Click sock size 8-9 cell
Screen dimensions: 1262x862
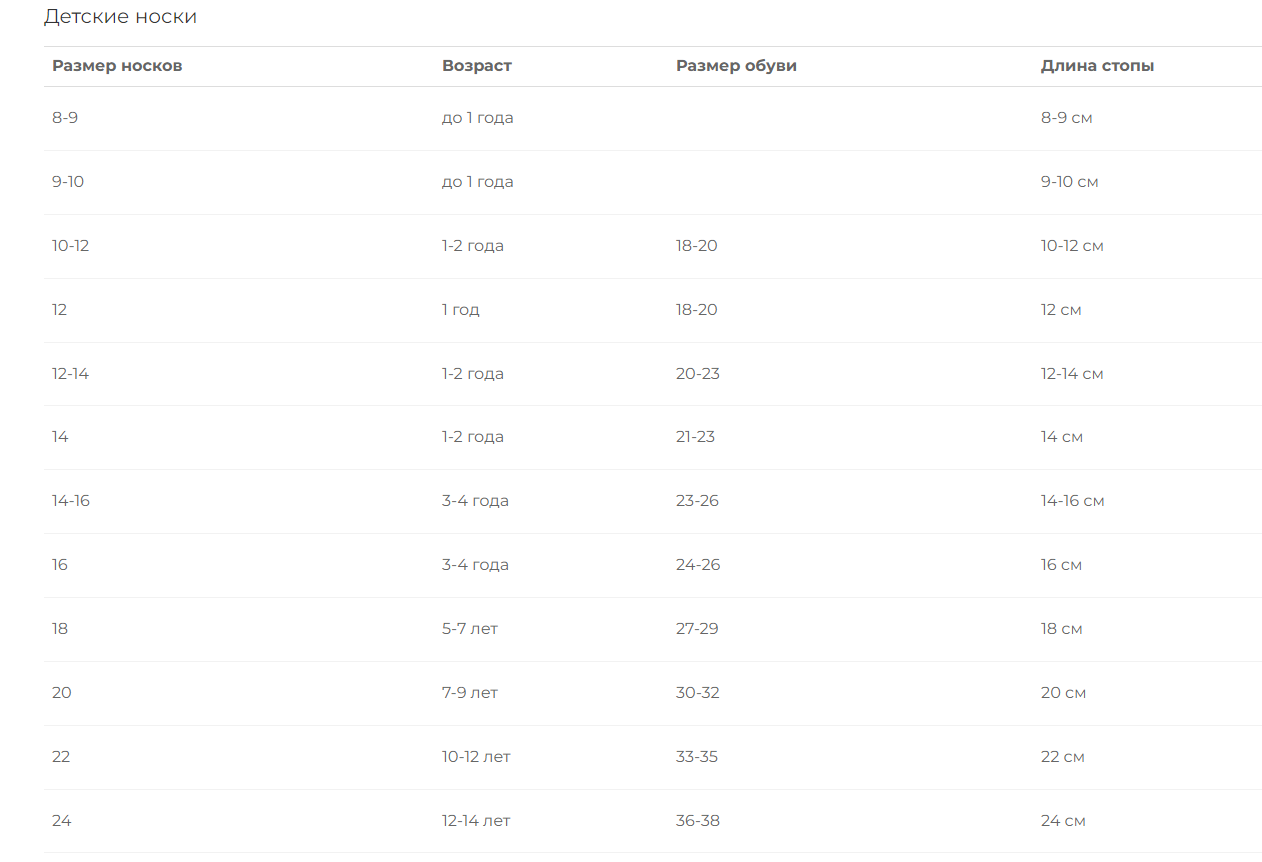[65, 118]
